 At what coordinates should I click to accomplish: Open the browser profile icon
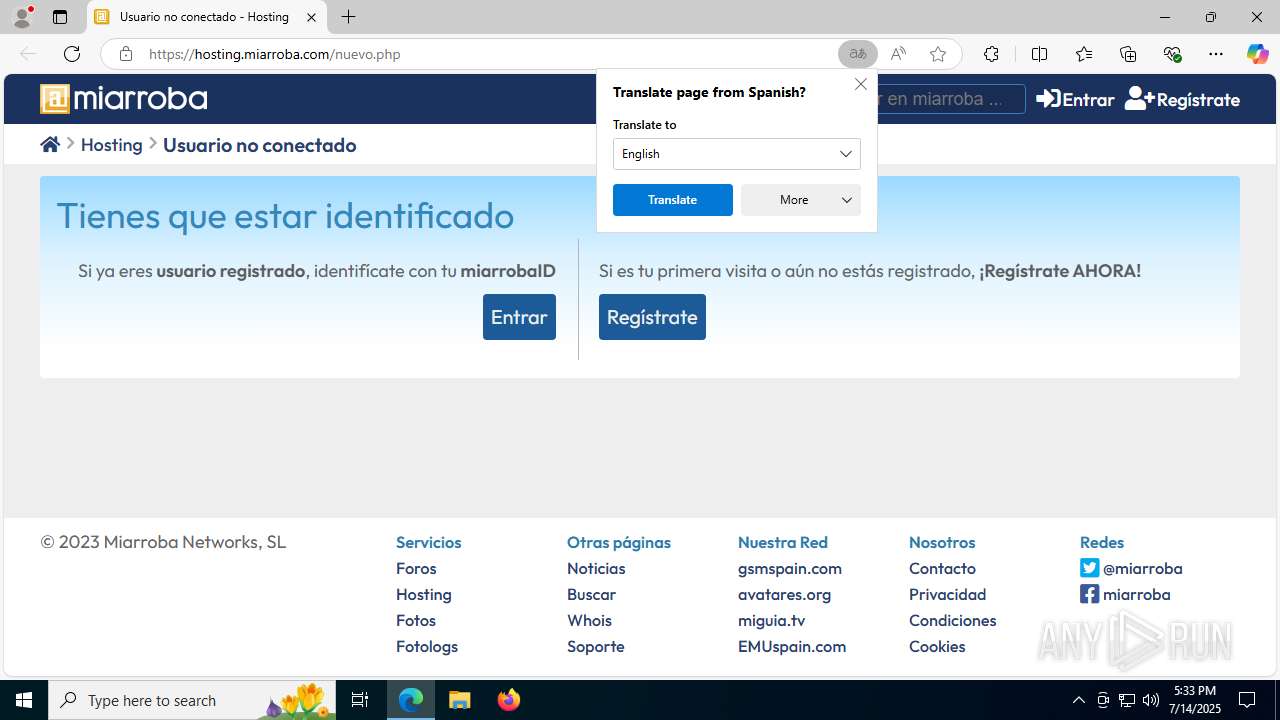click(22, 17)
